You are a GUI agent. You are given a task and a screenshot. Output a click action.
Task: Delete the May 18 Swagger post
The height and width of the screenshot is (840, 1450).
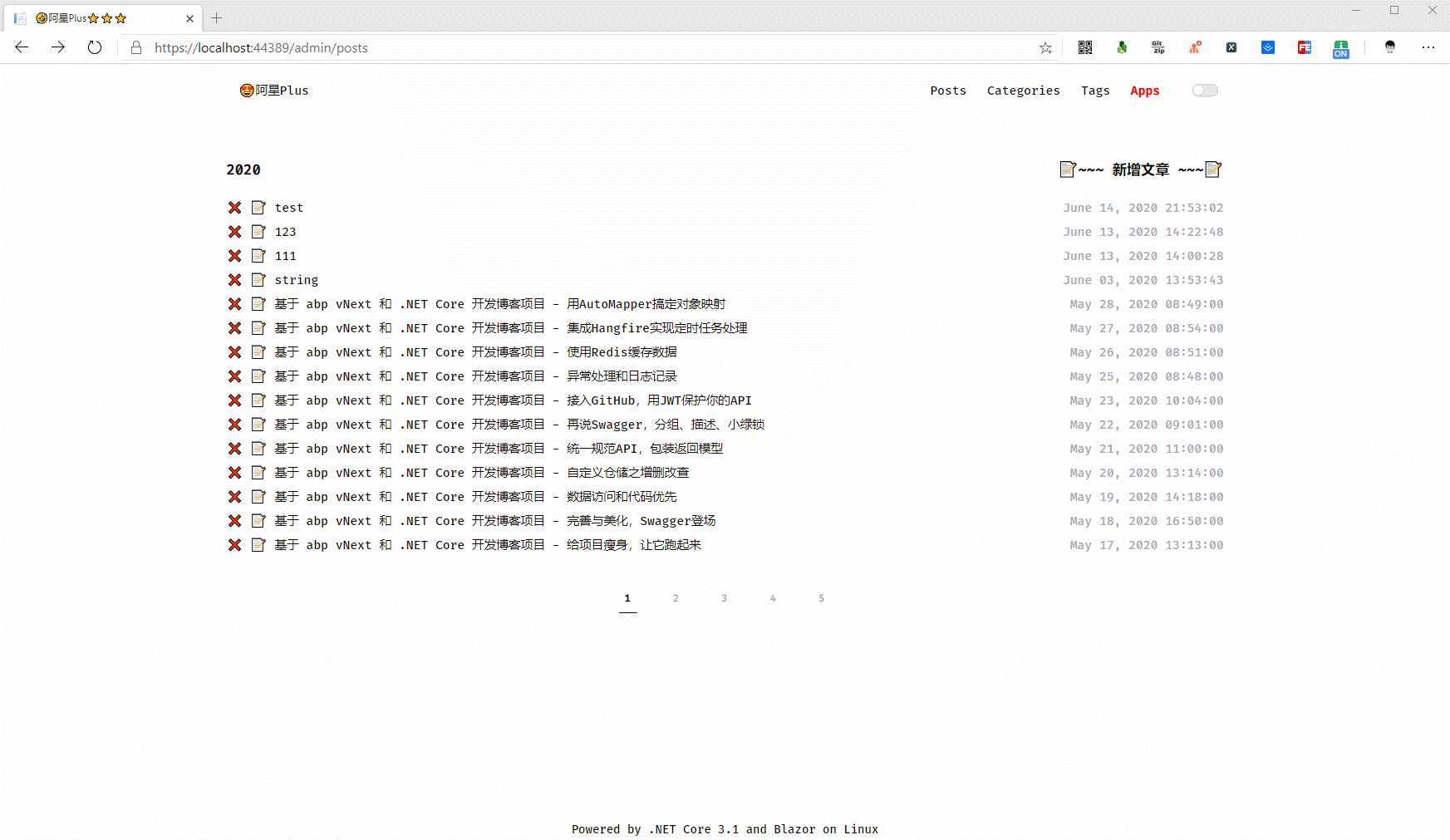pos(235,521)
